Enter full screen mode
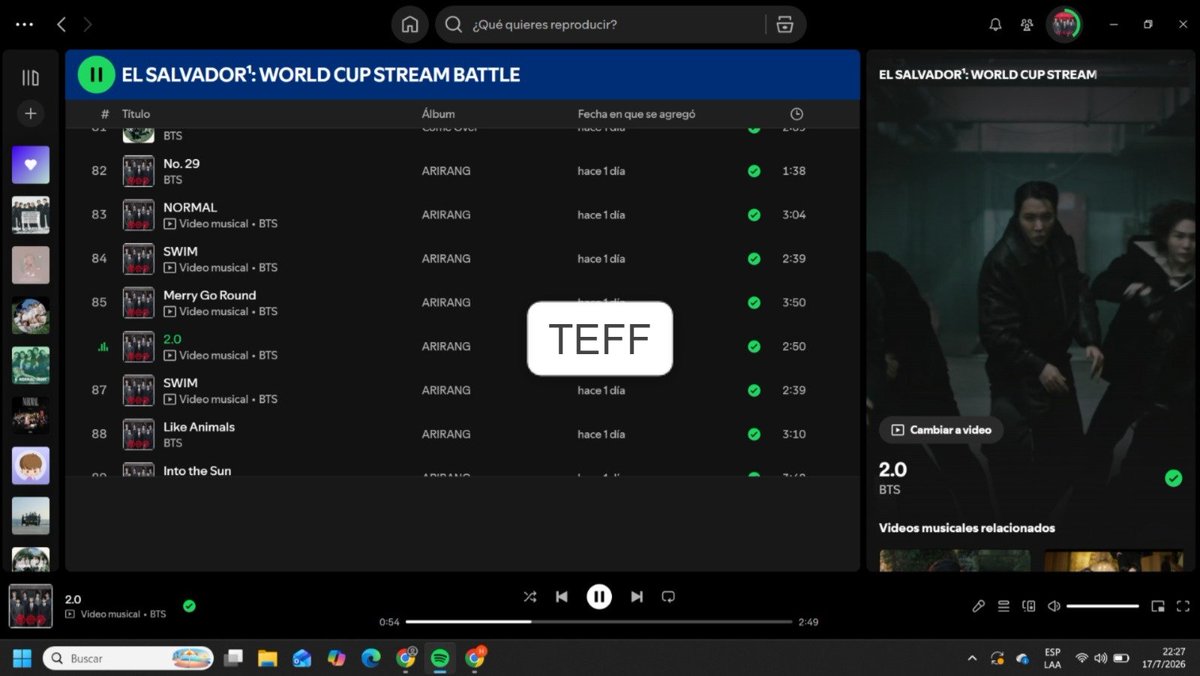 [1183, 606]
